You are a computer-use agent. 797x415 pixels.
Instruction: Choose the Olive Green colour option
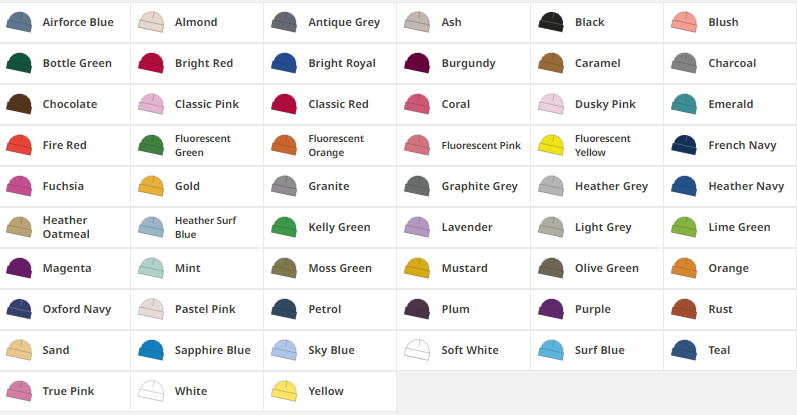[x=597, y=269]
